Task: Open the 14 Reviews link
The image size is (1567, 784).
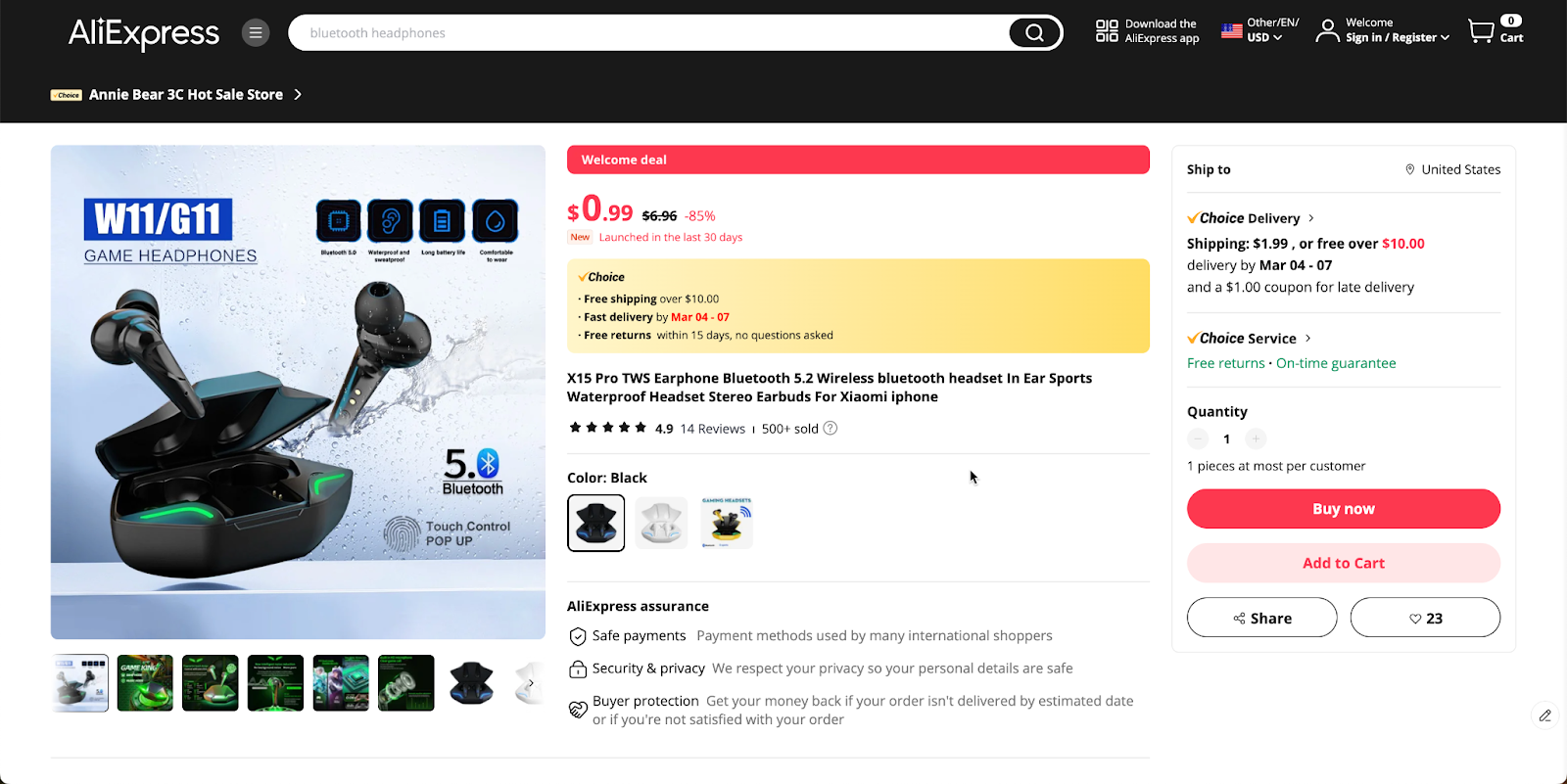Action: (713, 429)
